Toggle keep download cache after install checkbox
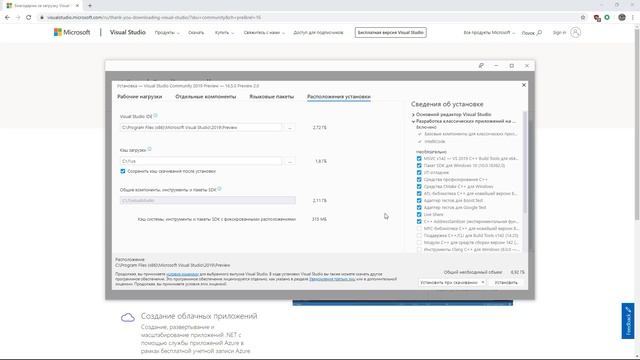Viewport: 640px width, 360px height. pyautogui.click(x=123, y=171)
